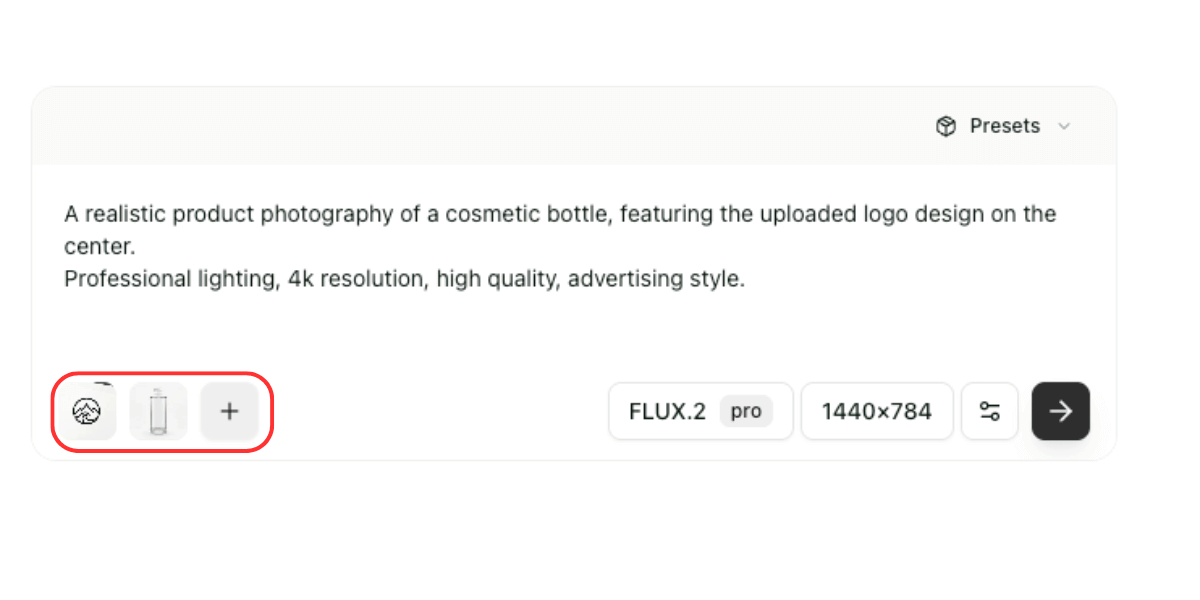Click the 'center.' line of prompt
Viewport: 1200px width, 600px height.
[99, 246]
